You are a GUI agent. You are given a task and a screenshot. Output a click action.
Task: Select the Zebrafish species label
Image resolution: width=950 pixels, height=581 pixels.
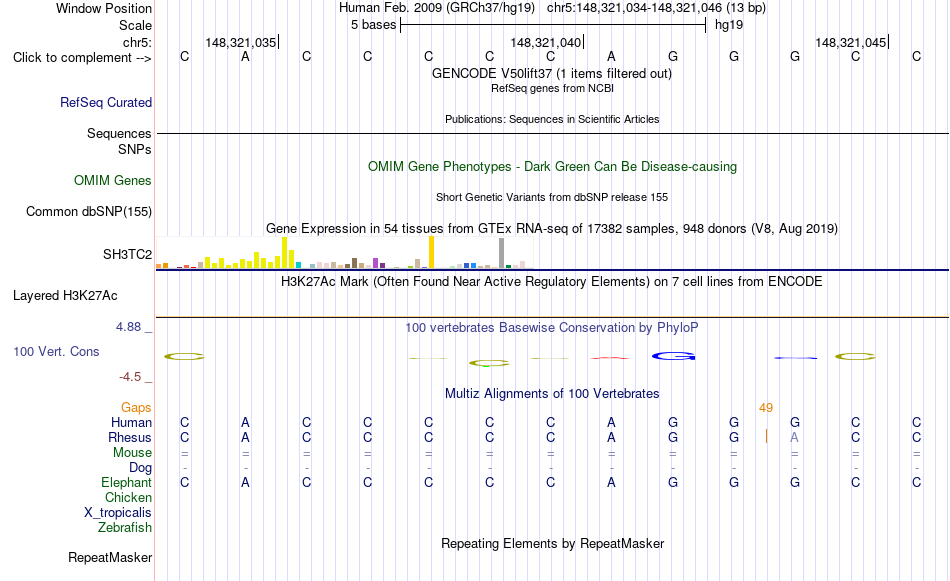click(125, 528)
